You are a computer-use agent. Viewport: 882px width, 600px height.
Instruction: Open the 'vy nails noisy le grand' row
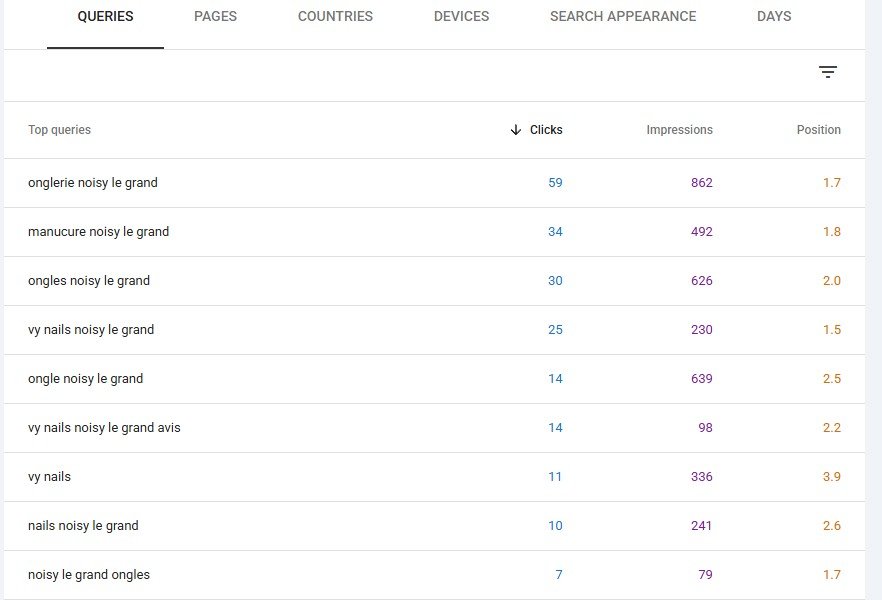point(434,330)
